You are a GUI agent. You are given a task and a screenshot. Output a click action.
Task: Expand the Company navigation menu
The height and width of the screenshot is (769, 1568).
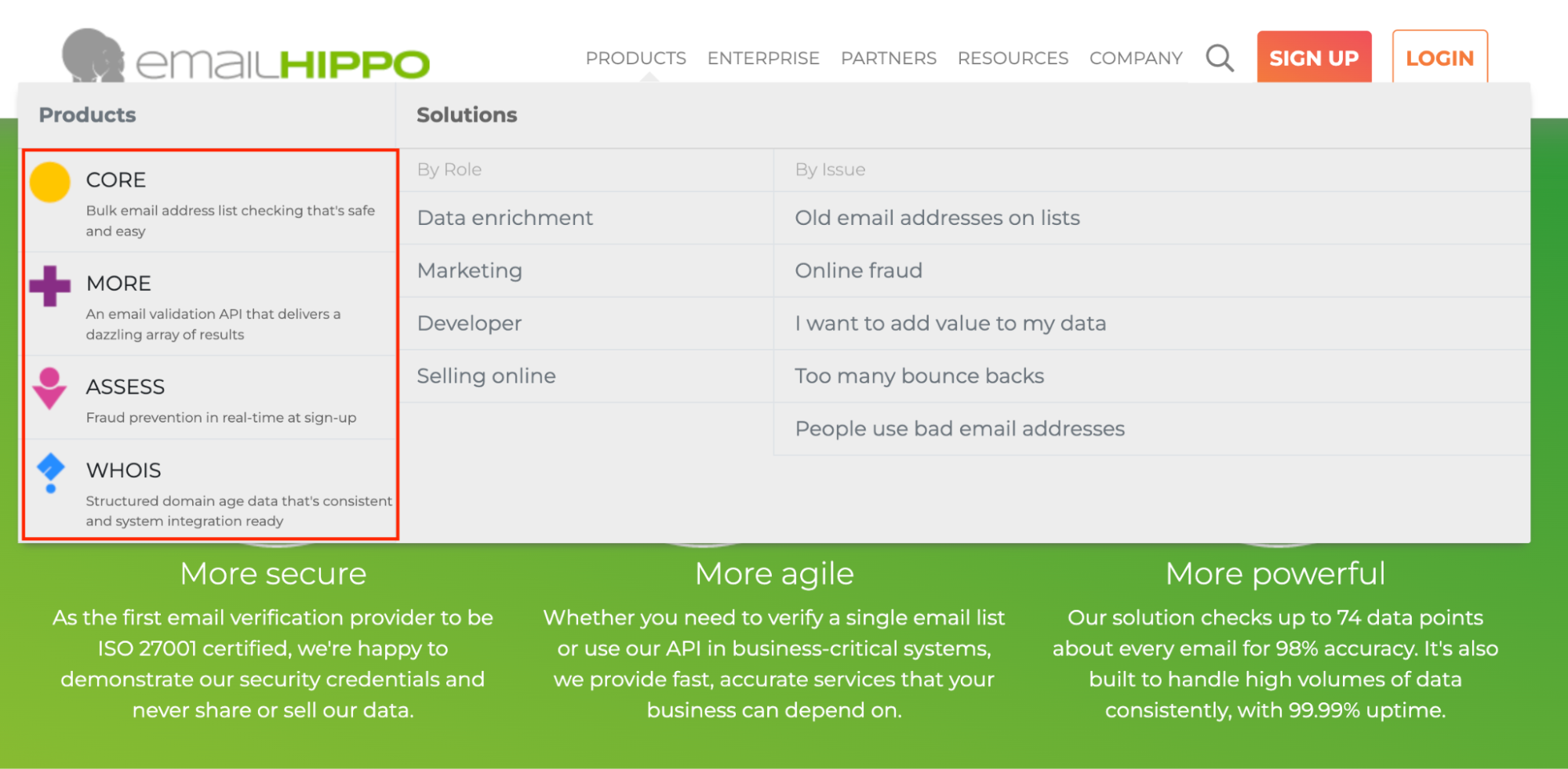click(x=1135, y=58)
